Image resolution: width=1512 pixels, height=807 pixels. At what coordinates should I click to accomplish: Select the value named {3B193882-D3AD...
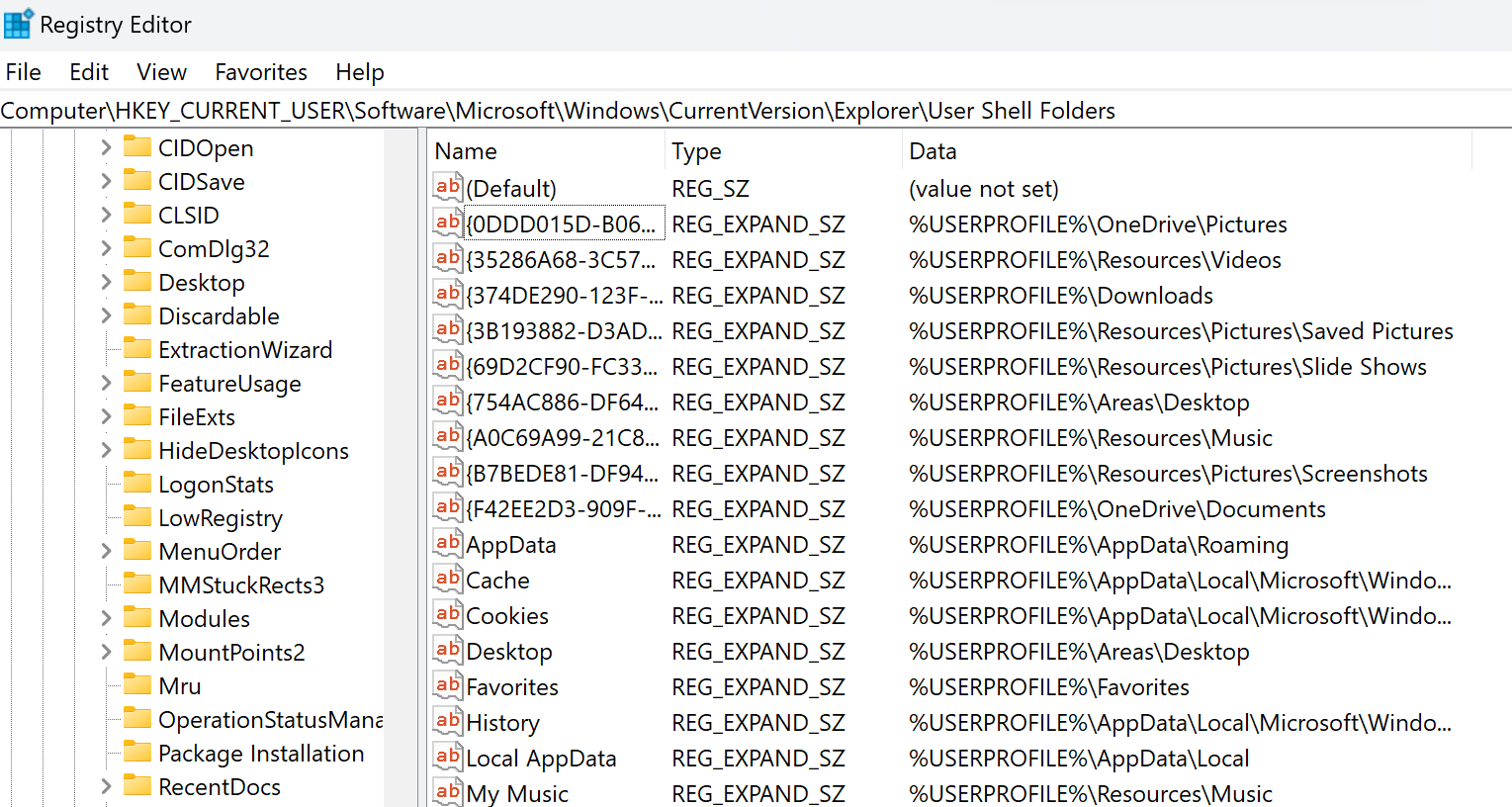(x=564, y=331)
